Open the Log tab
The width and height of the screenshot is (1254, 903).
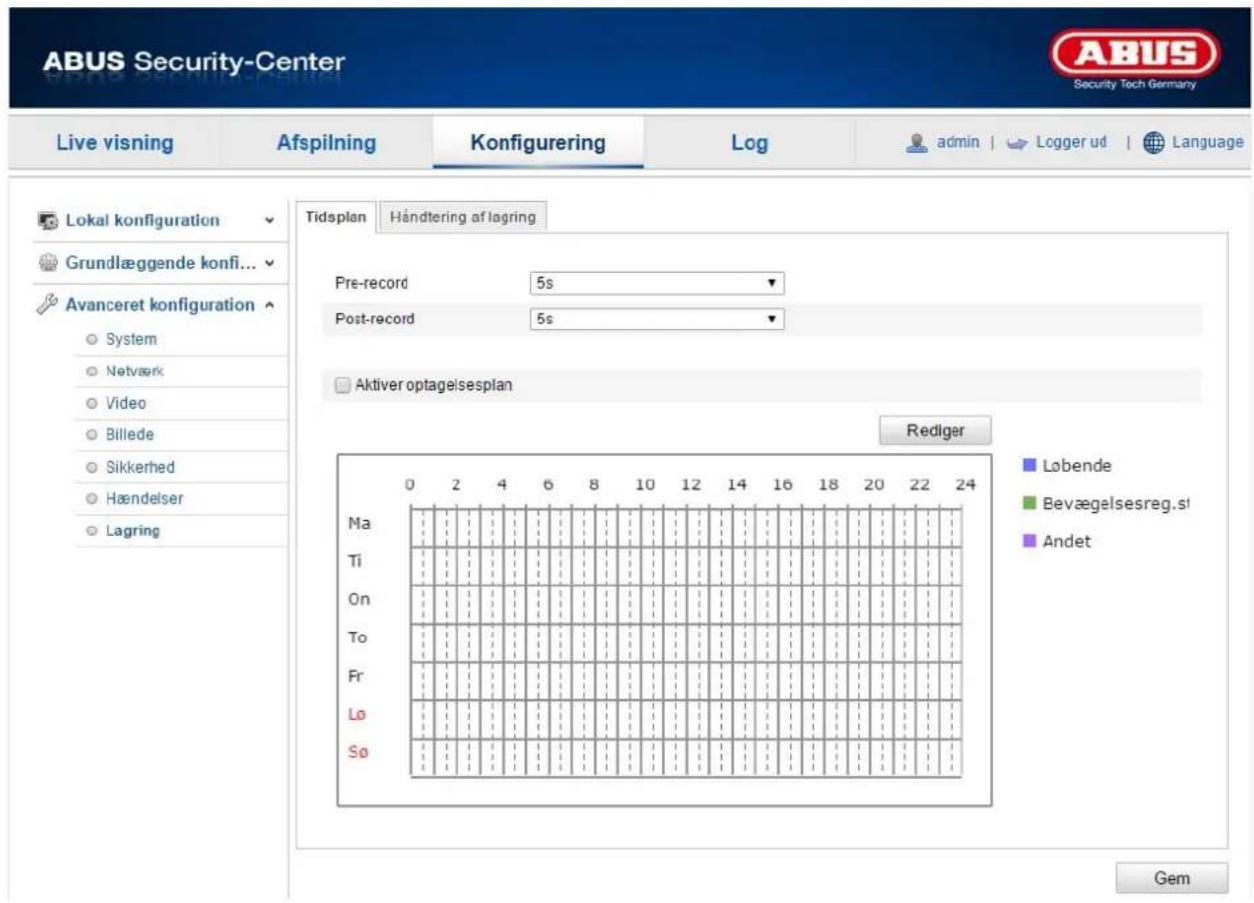(749, 143)
